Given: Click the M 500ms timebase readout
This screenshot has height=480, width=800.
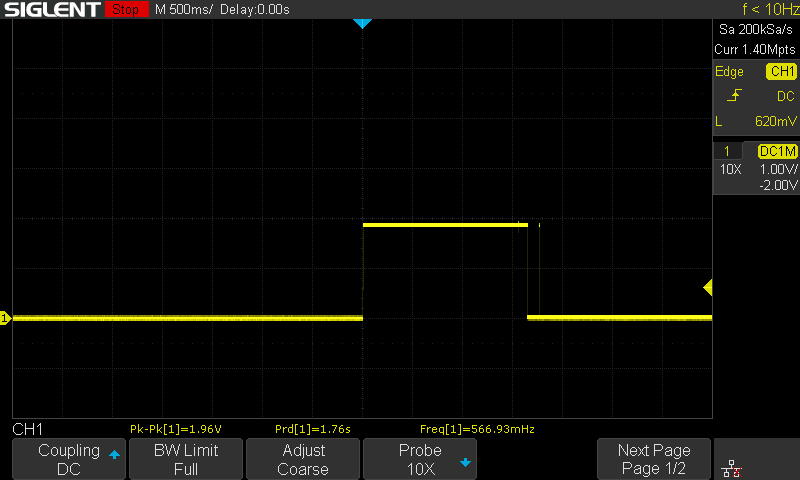Looking at the screenshot, I should click(x=184, y=9).
